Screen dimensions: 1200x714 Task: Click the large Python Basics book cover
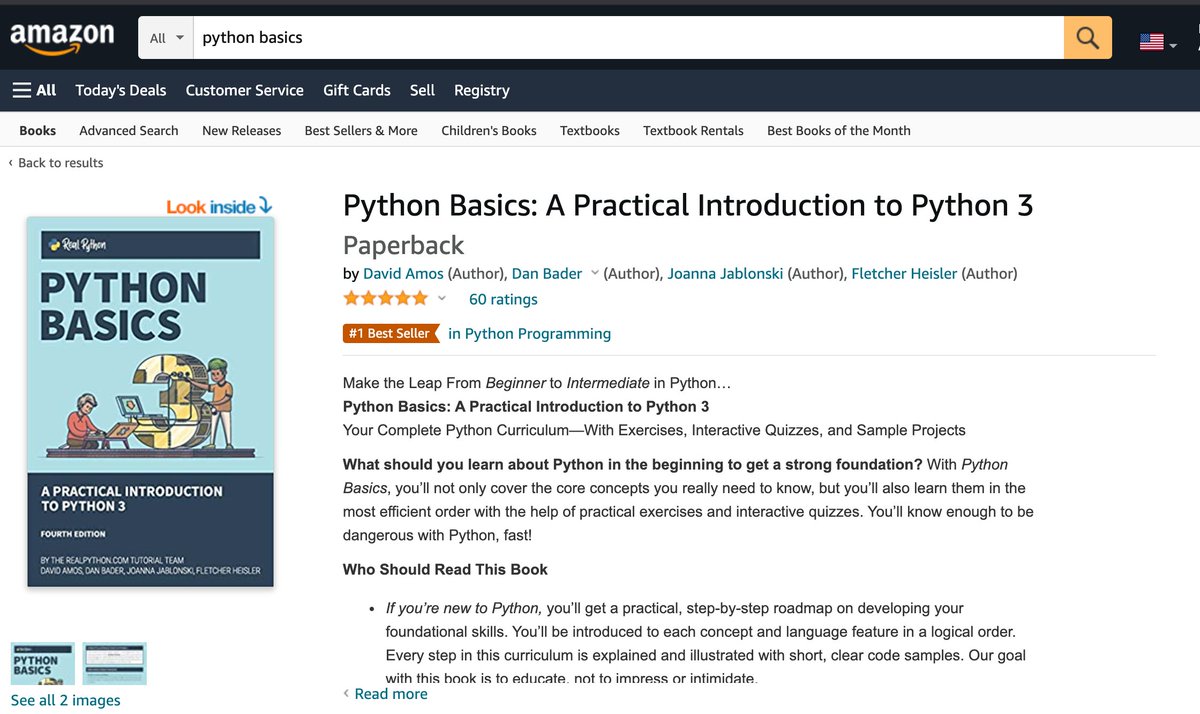pyautogui.click(x=150, y=402)
